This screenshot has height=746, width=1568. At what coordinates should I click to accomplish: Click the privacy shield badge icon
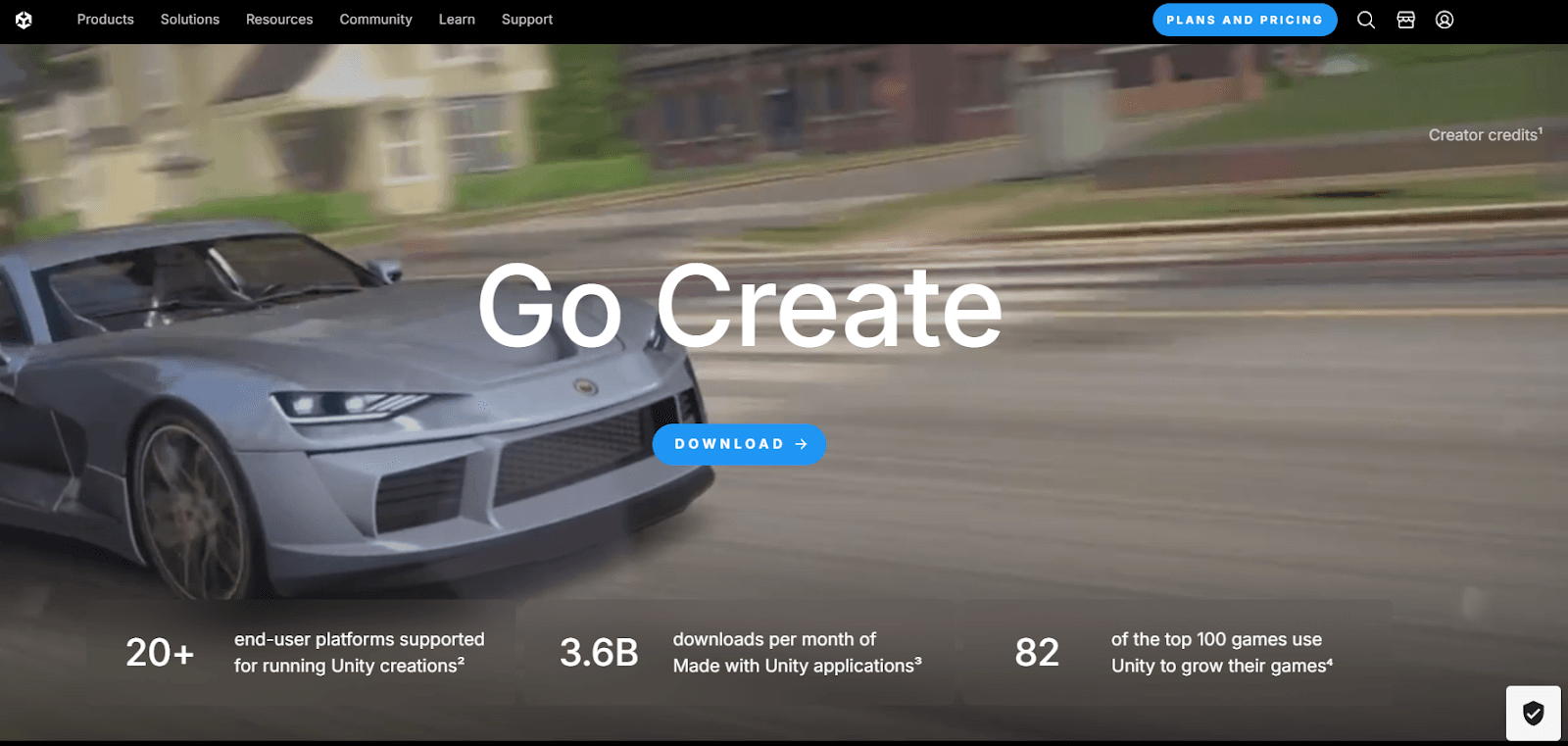click(1534, 713)
